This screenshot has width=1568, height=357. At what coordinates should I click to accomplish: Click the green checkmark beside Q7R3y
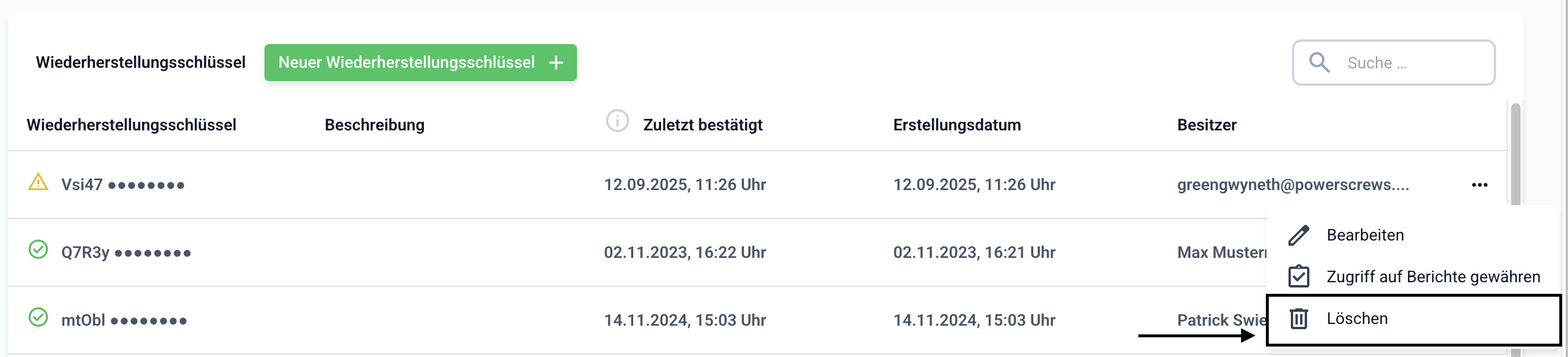click(38, 249)
